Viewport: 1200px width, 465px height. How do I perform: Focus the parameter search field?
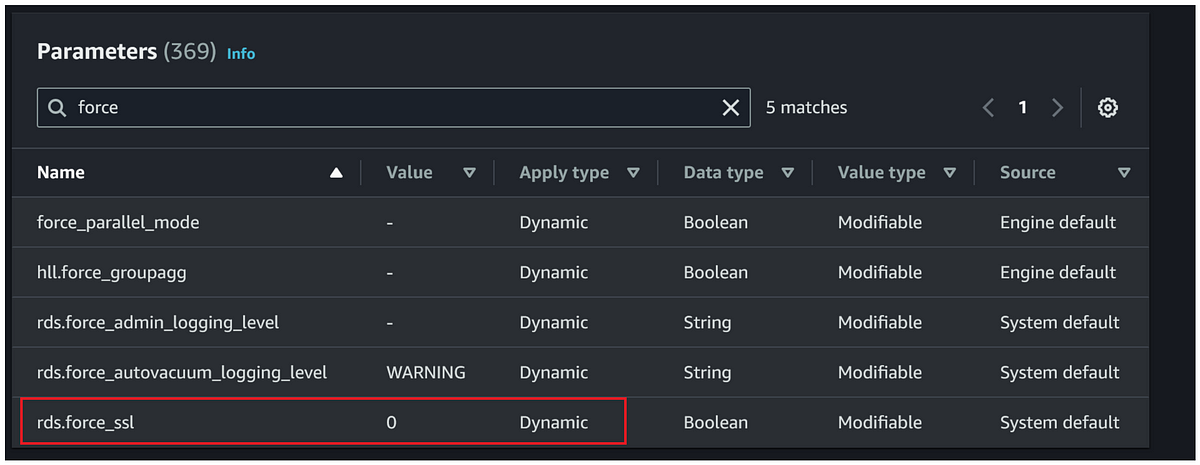coord(394,107)
